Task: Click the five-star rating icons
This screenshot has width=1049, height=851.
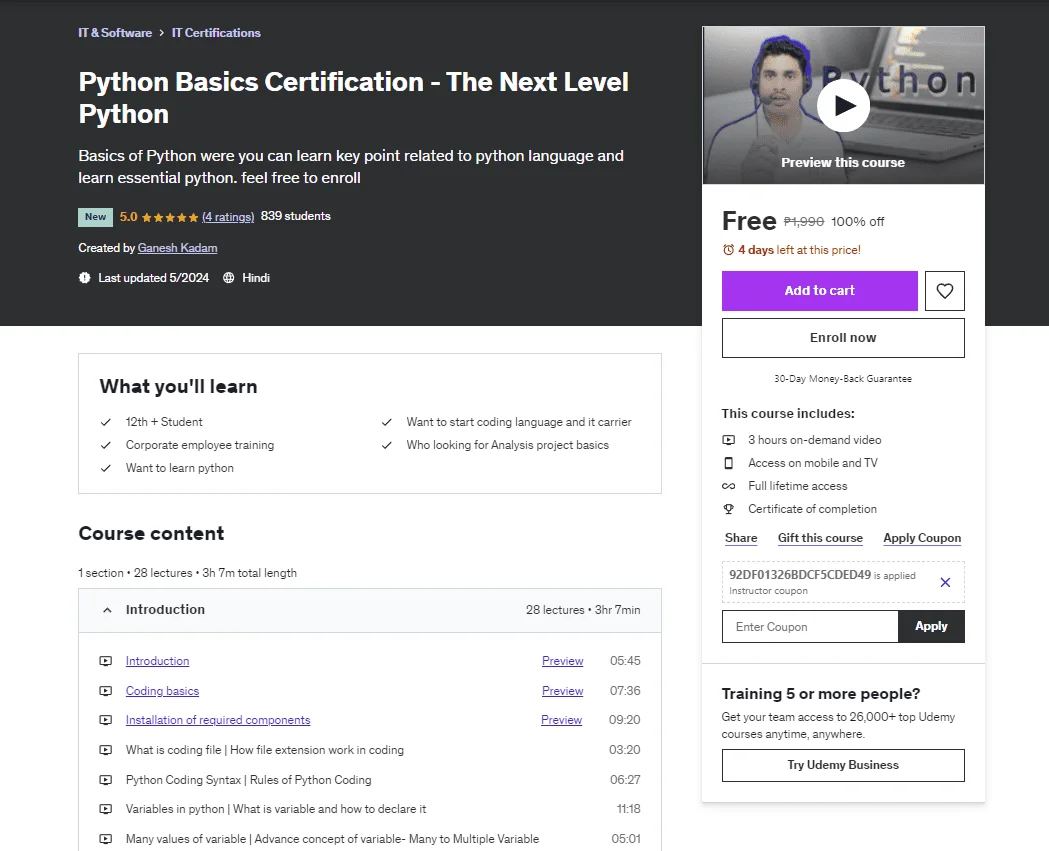Action: point(170,217)
